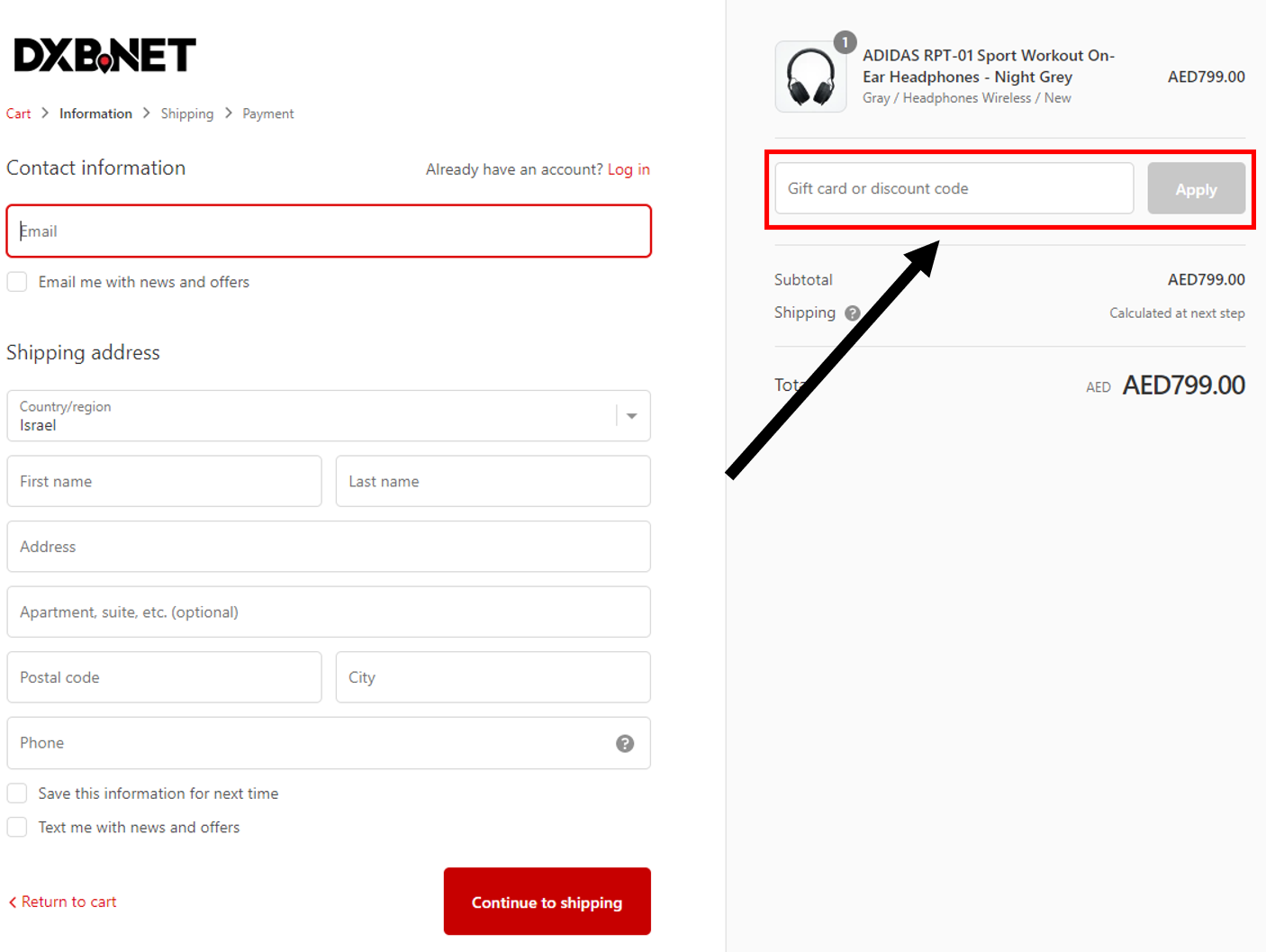Viewport: 1266px width, 952px height.
Task: Click the Gift card or discount code field
Action: [x=953, y=188]
